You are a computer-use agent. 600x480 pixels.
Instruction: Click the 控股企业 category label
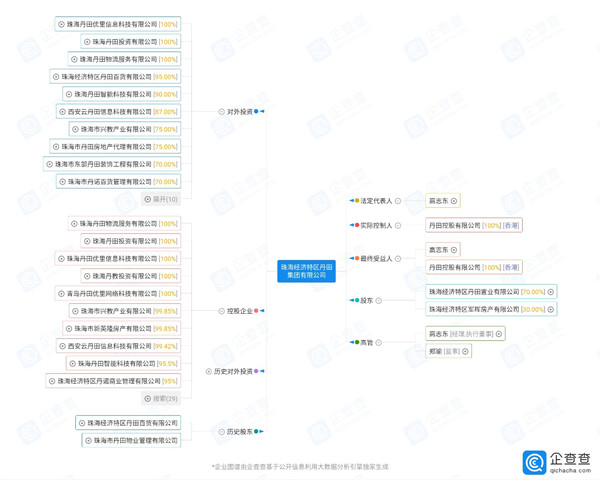pos(240,311)
